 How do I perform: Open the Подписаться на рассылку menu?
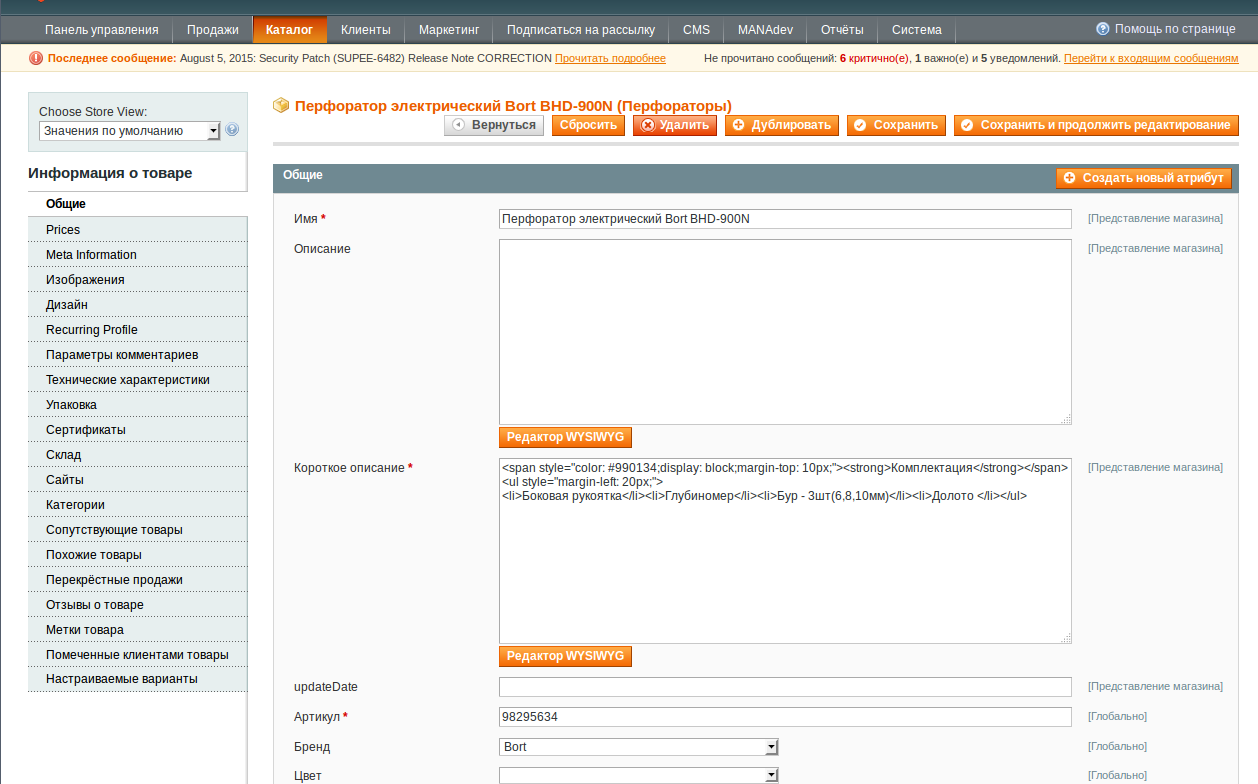(x=581, y=30)
